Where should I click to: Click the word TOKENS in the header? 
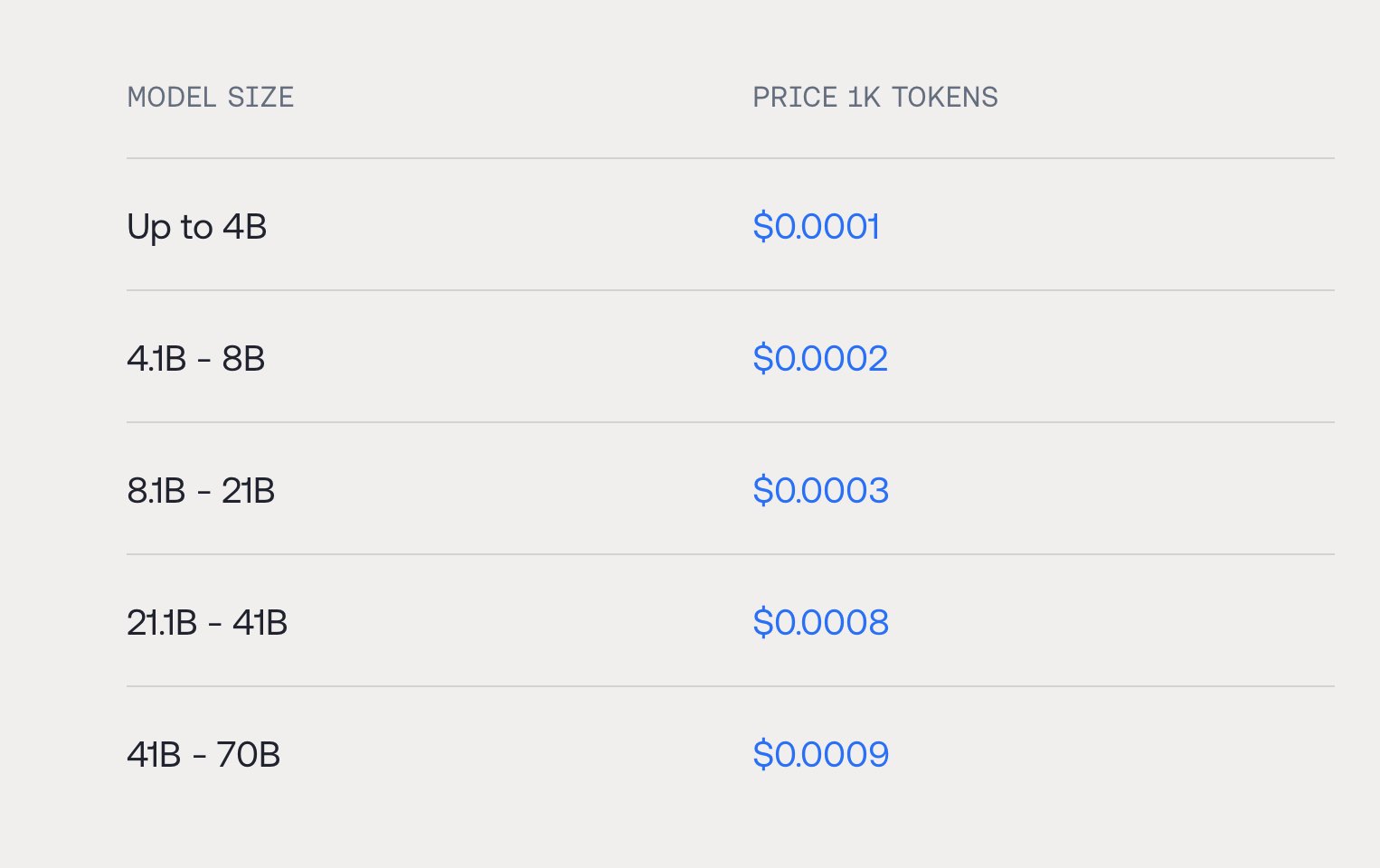click(945, 97)
